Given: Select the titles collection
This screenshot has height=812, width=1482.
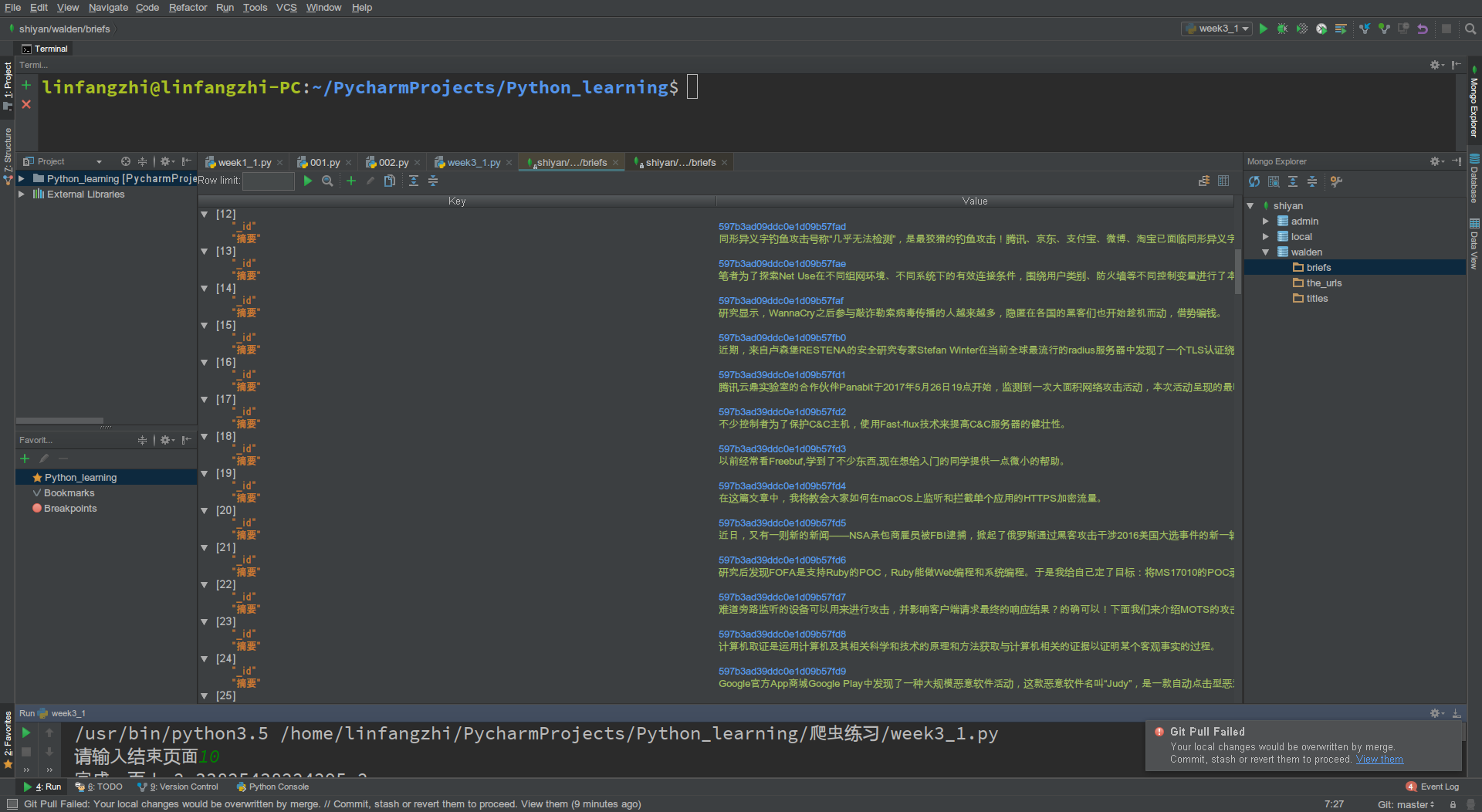Looking at the screenshot, I should pos(1317,298).
